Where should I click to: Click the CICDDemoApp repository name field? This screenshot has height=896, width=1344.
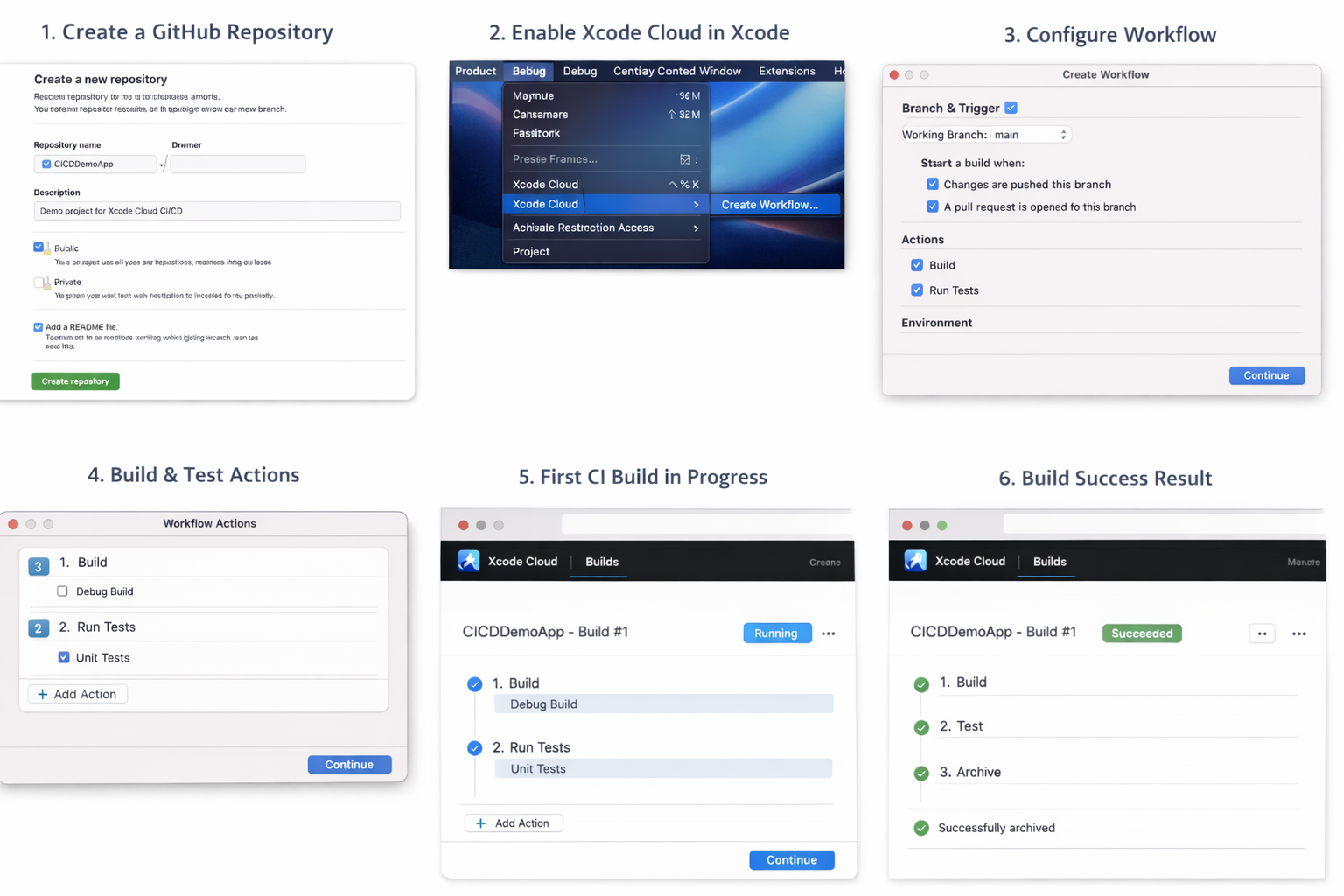point(96,164)
